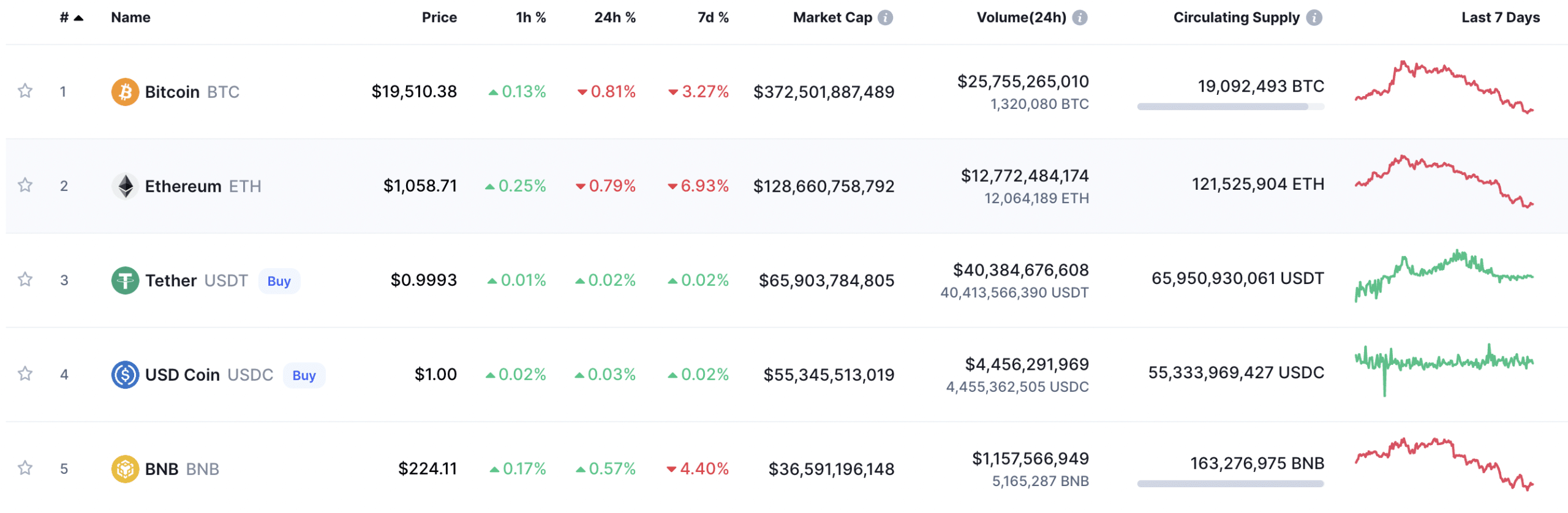The height and width of the screenshot is (513, 1568).
Task: Open the Ethereum ETH coin page
Action: [x=203, y=186]
